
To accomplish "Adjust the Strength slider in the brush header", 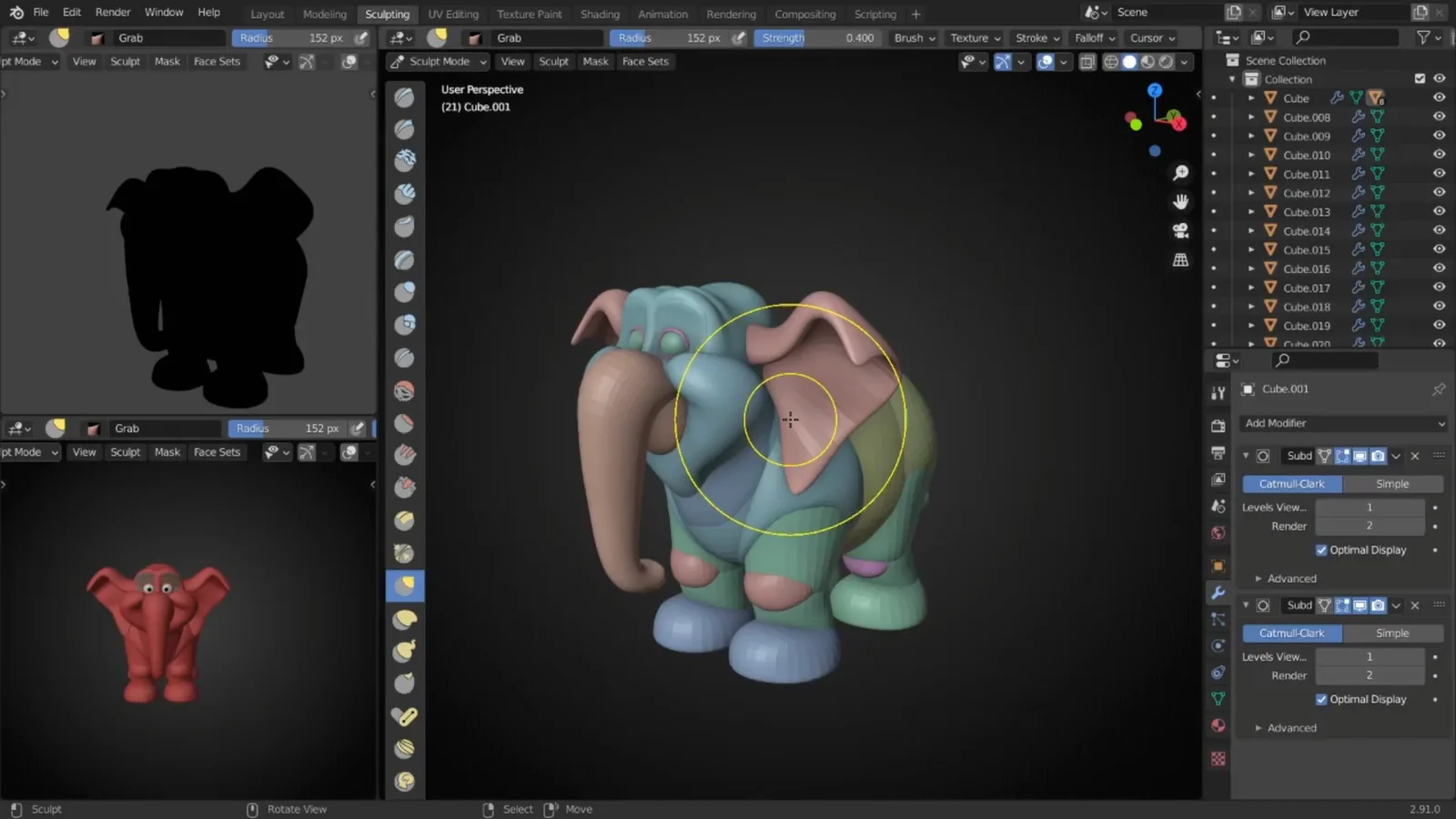I will click(x=817, y=37).
